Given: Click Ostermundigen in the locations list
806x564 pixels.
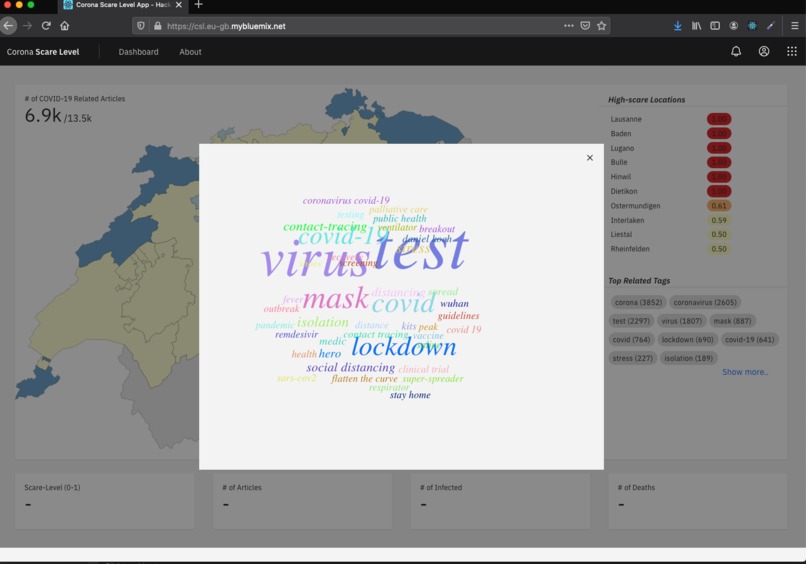Looking at the screenshot, I should point(635,206).
